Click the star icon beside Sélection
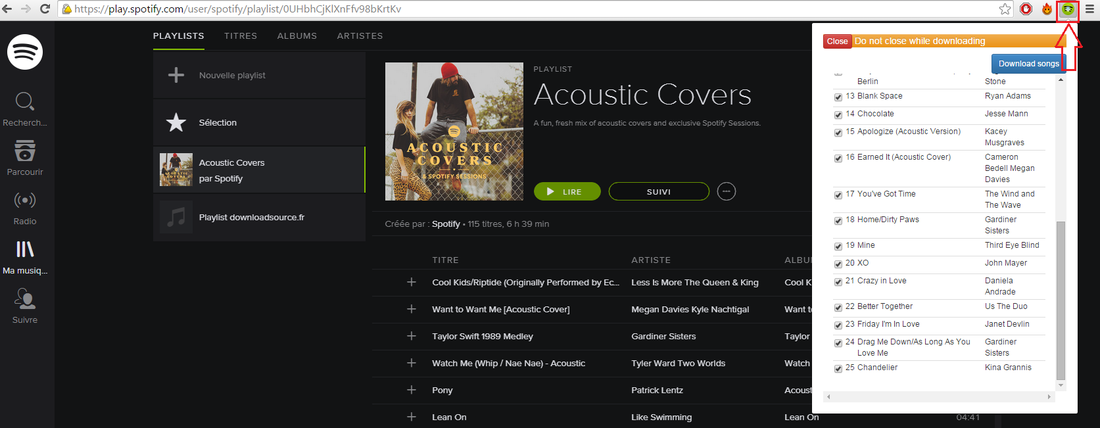1100x428 pixels. 175,123
